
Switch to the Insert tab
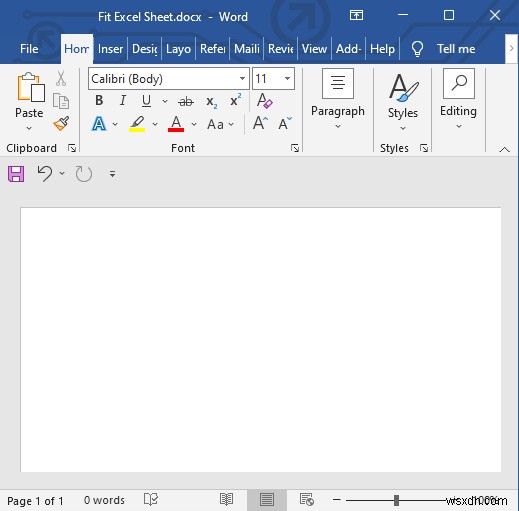click(x=110, y=49)
